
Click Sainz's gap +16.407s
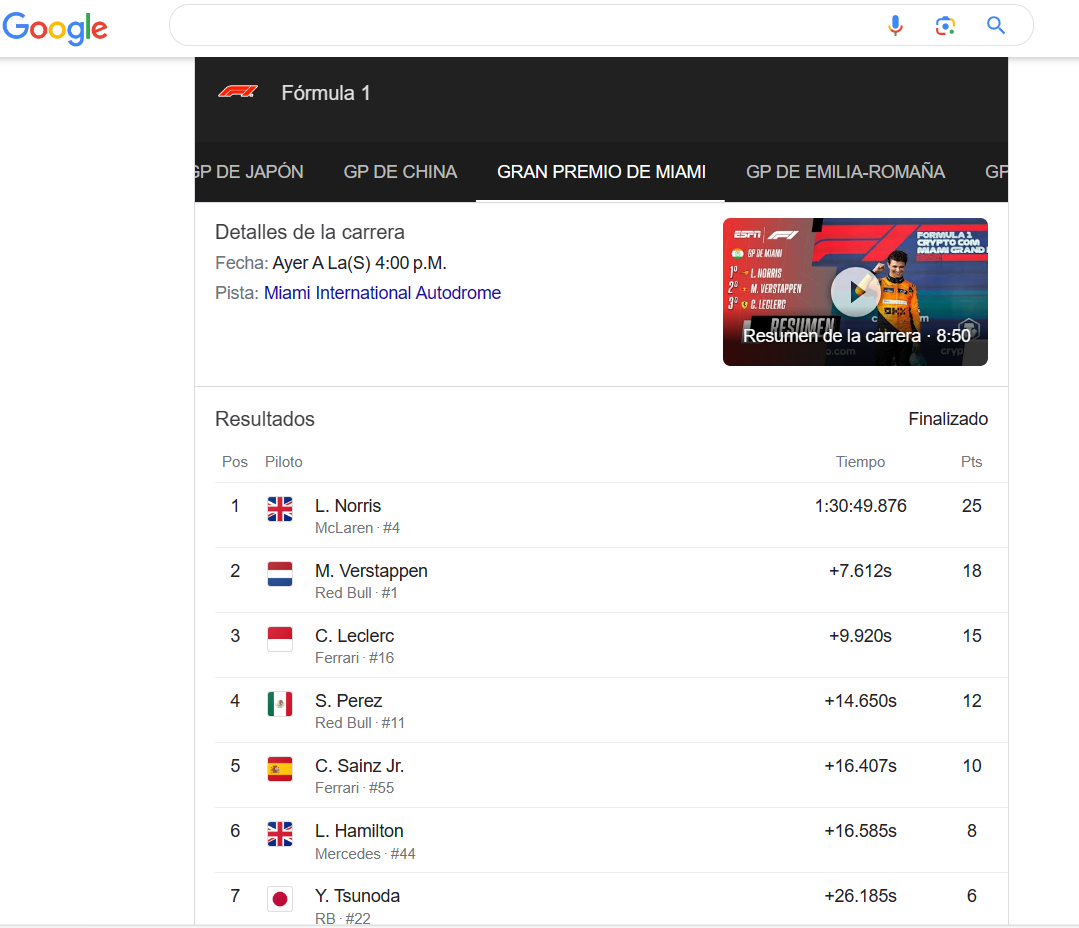coord(861,766)
